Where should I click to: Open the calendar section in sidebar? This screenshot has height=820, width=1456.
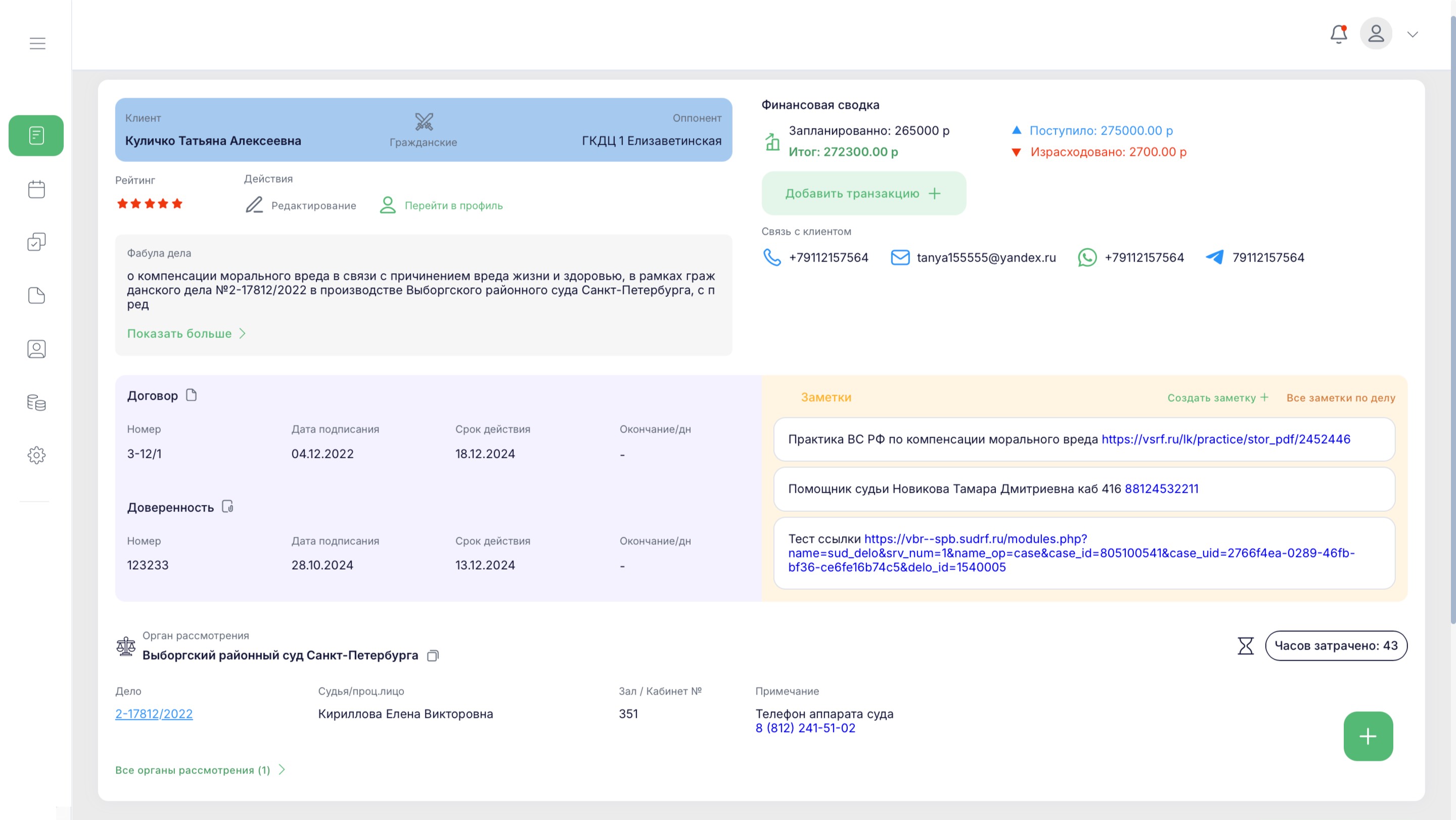click(x=37, y=190)
